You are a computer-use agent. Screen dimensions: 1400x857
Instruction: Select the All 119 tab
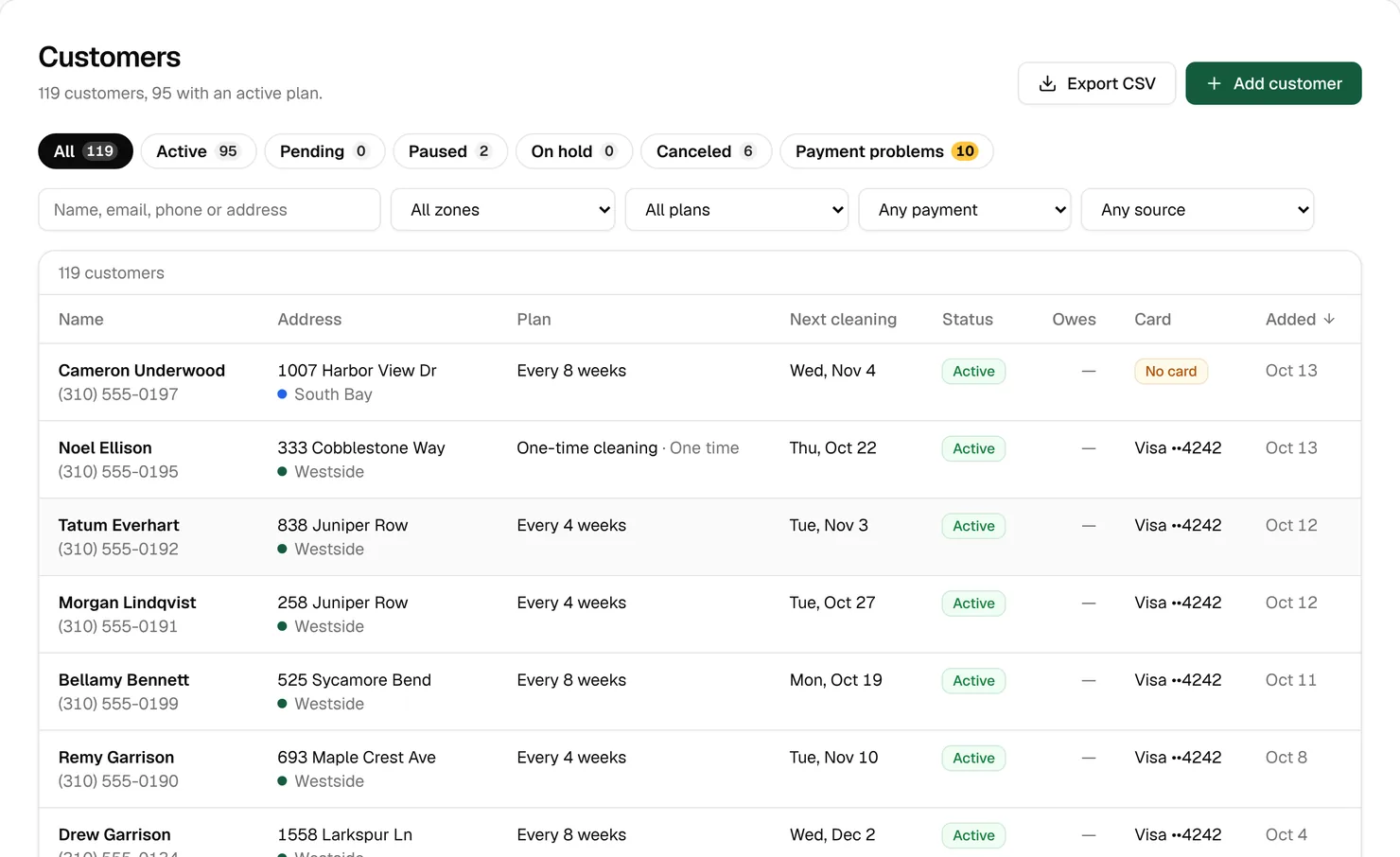tap(85, 151)
